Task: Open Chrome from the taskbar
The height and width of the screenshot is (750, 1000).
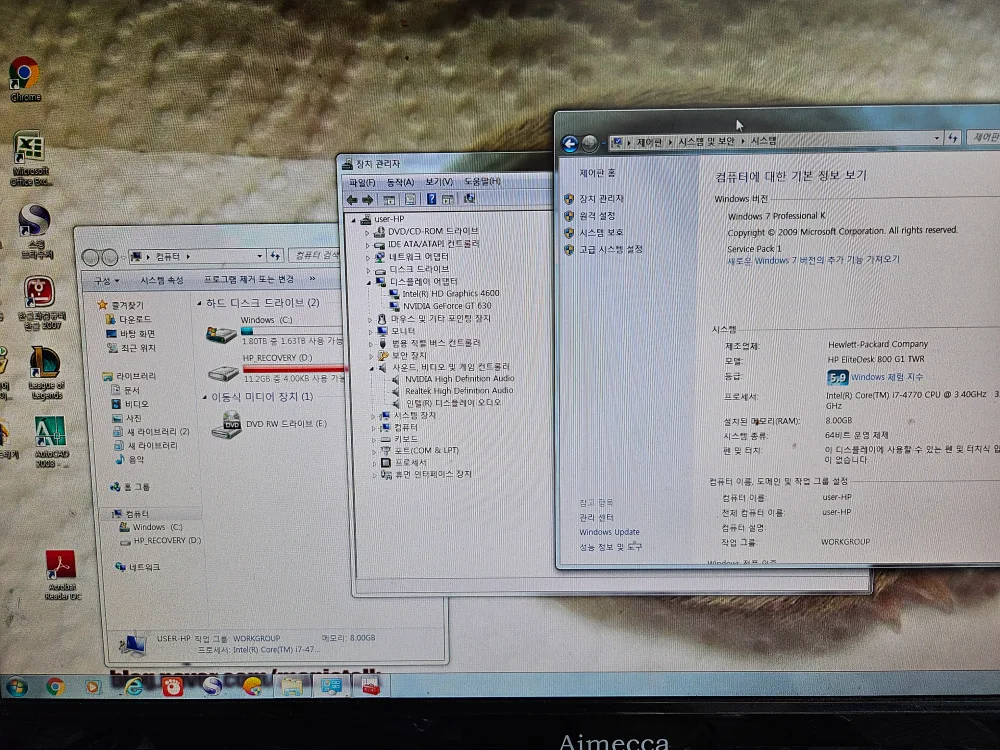Action: click(55, 686)
